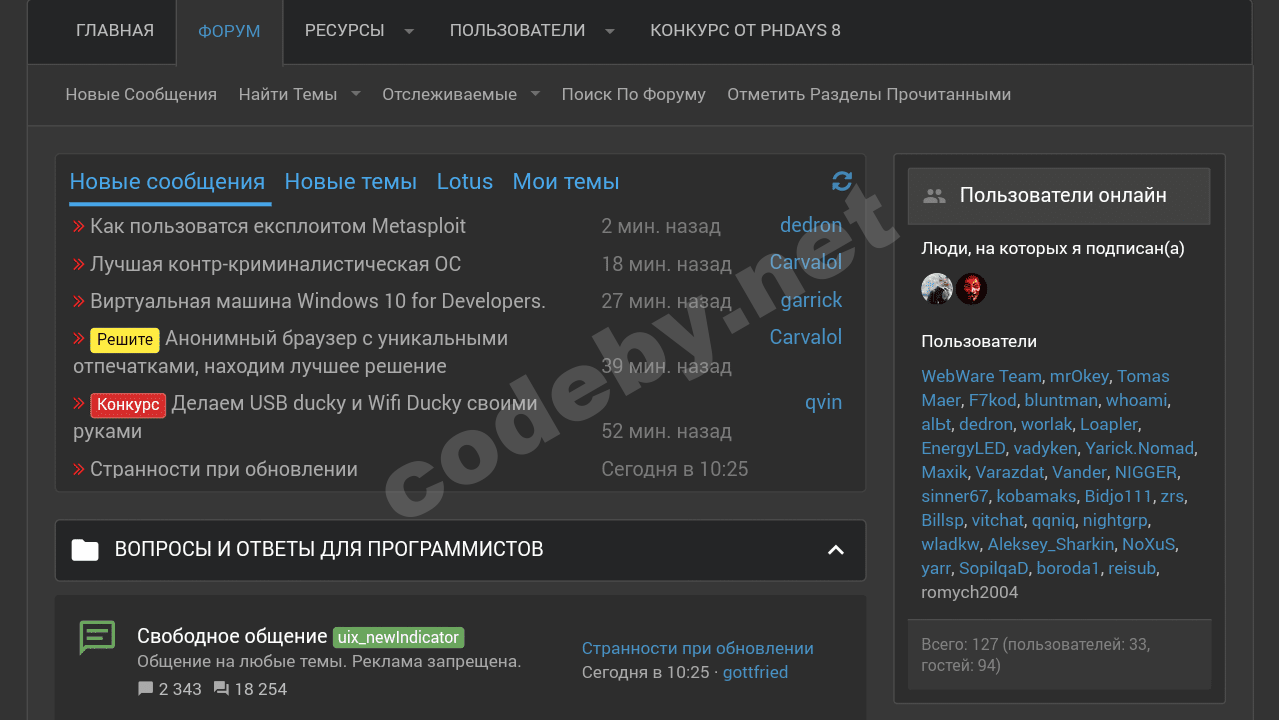Click the uix_newIndicator green label
The width and height of the screenshot is (1279, 720).
tap(398, 637)
